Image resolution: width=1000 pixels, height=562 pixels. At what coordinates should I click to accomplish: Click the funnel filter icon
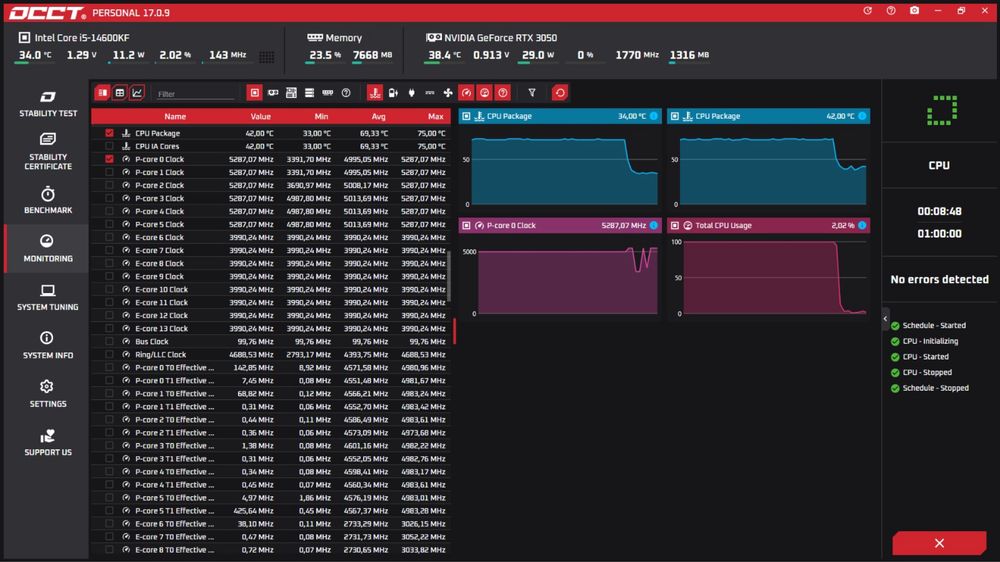pyautogui.click(x=532, y=93)
